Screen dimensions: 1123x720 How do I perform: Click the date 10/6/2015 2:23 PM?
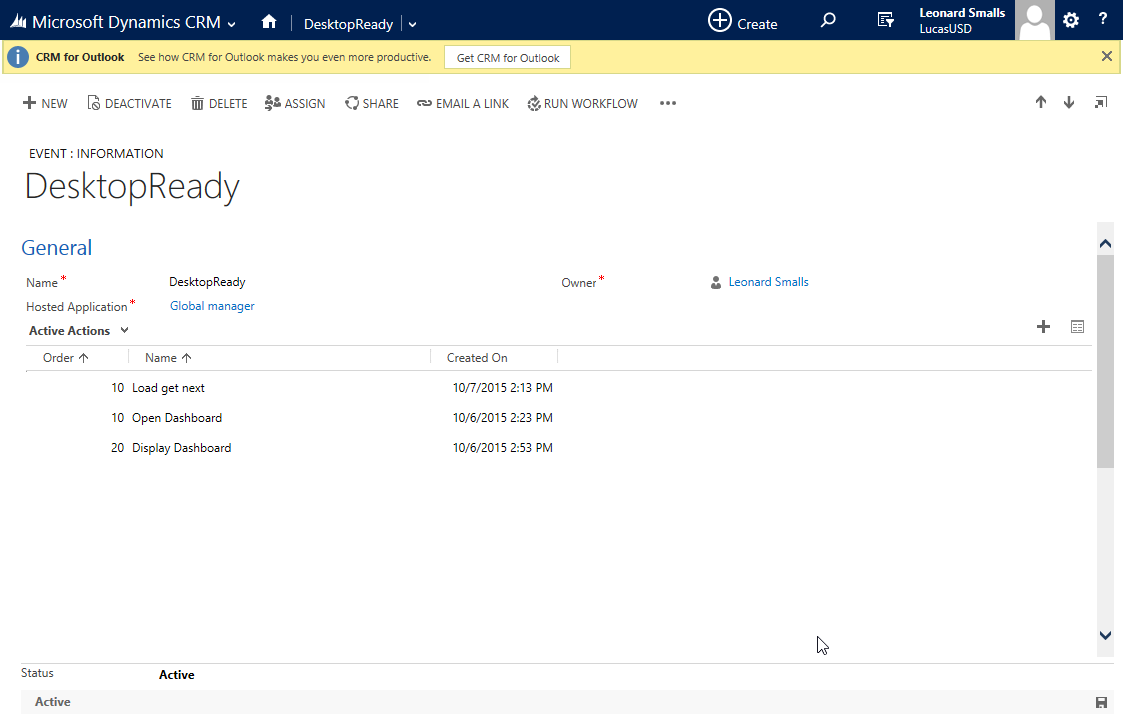point(503,418)
